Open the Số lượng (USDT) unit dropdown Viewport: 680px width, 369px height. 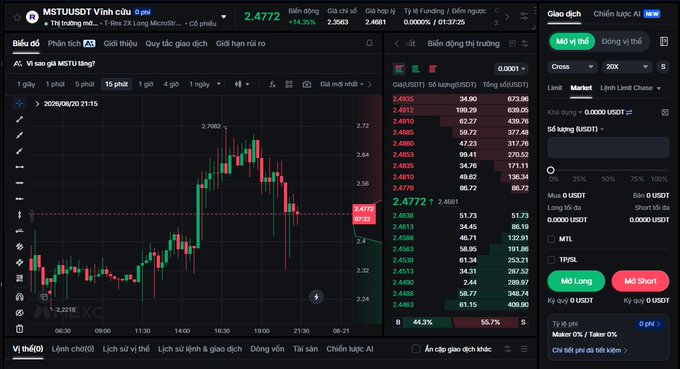click(575, 129)
